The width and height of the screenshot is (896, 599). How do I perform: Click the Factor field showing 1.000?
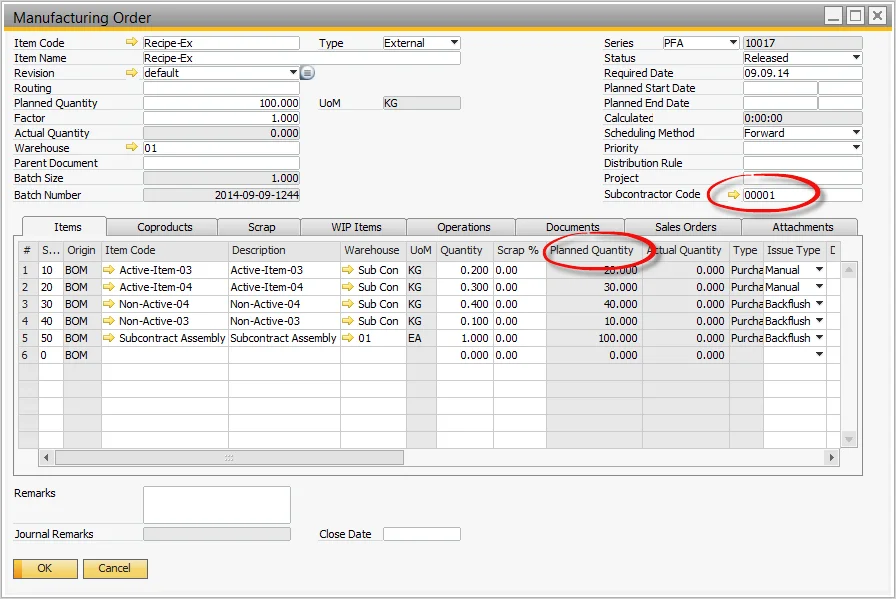[221, 118]
